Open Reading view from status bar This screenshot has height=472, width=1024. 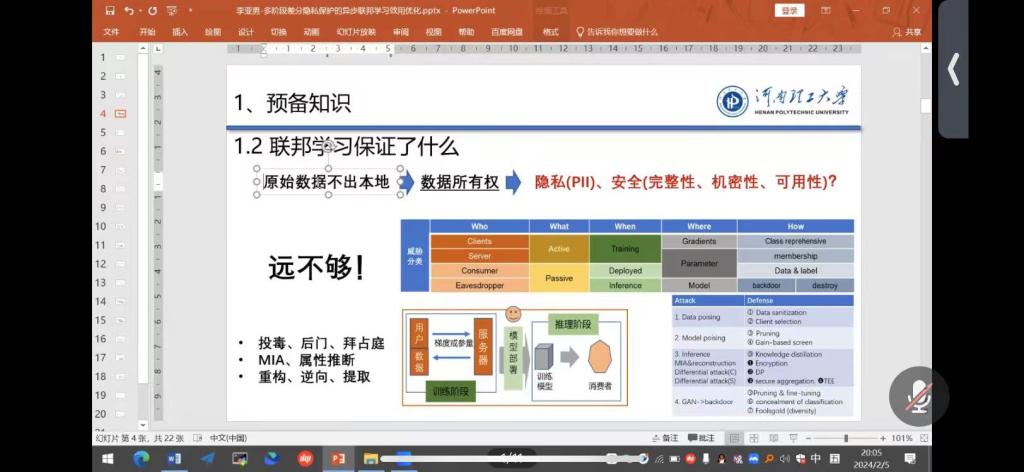pos(773,438)
